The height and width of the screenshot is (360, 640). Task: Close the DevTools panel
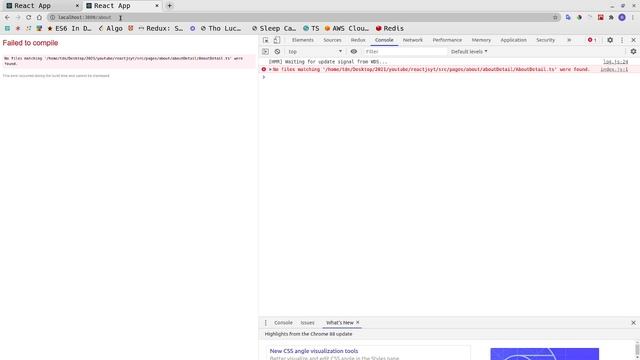(x=633, y=40)
